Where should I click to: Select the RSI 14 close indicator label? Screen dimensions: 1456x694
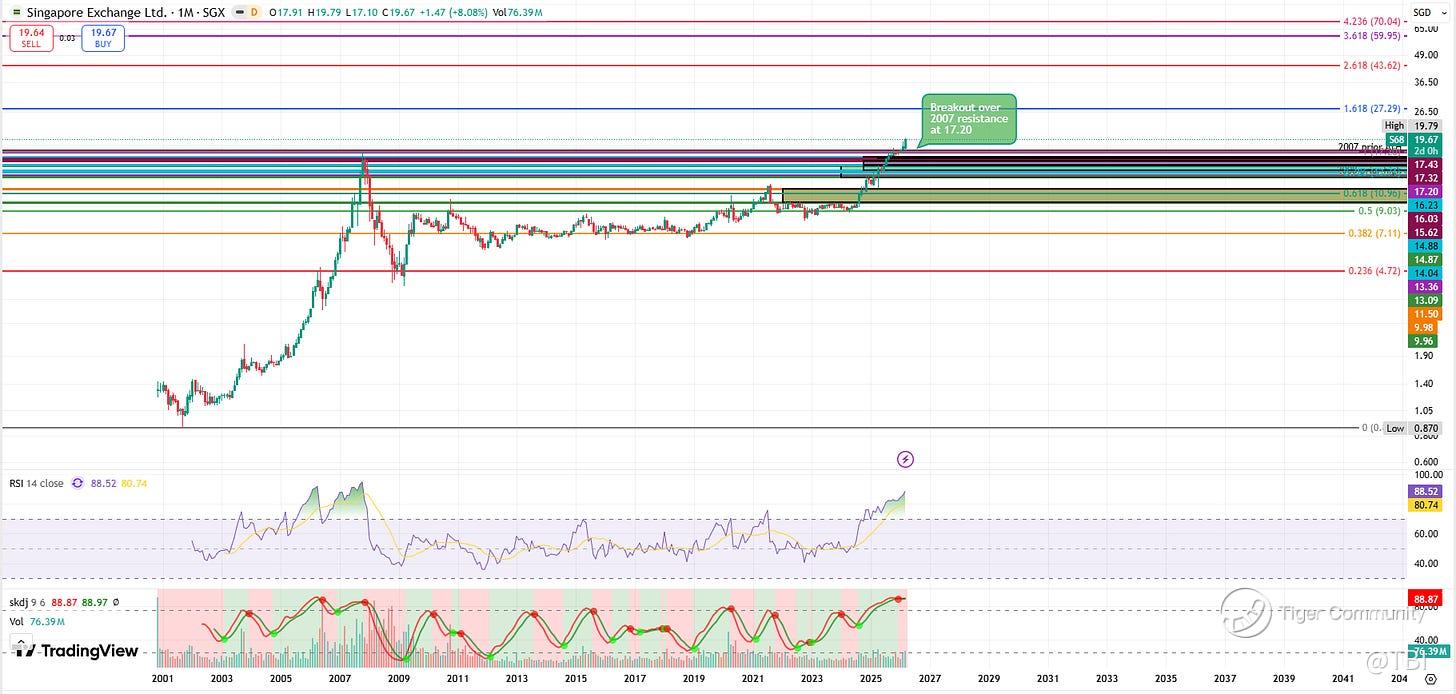pyautogui.click(x=36, y=483)
